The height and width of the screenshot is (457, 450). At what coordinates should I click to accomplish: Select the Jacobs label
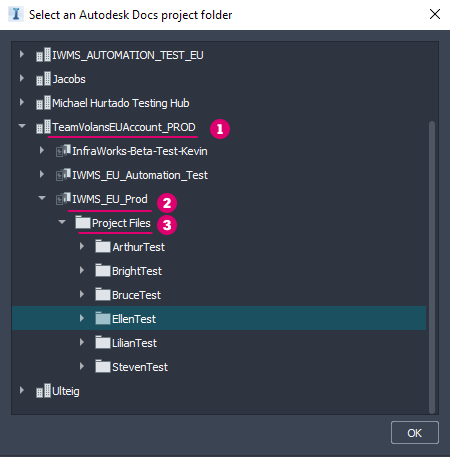pos(69,79)
